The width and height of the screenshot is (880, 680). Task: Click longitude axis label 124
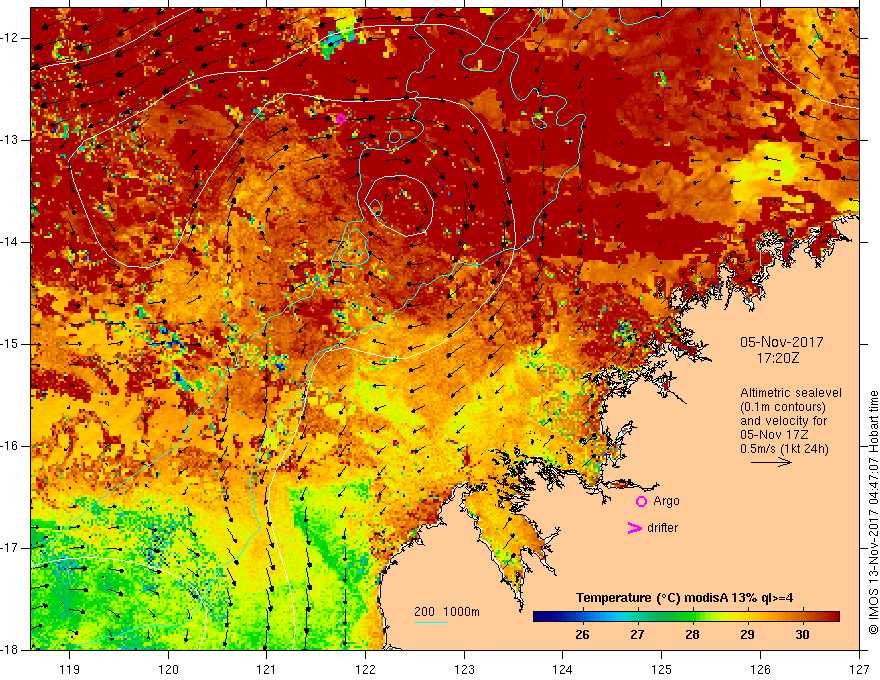click(x=563, y=669)
